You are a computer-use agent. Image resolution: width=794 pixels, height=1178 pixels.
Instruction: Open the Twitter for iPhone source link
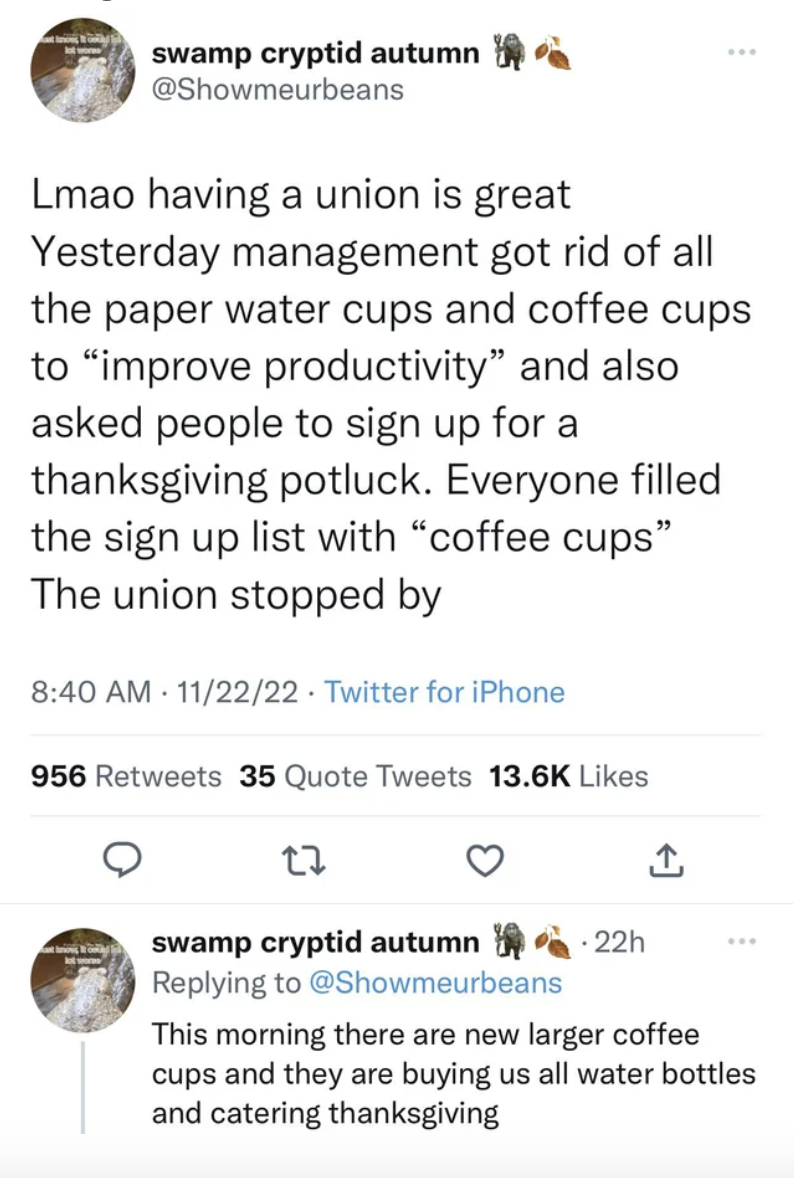click(444, 692)
